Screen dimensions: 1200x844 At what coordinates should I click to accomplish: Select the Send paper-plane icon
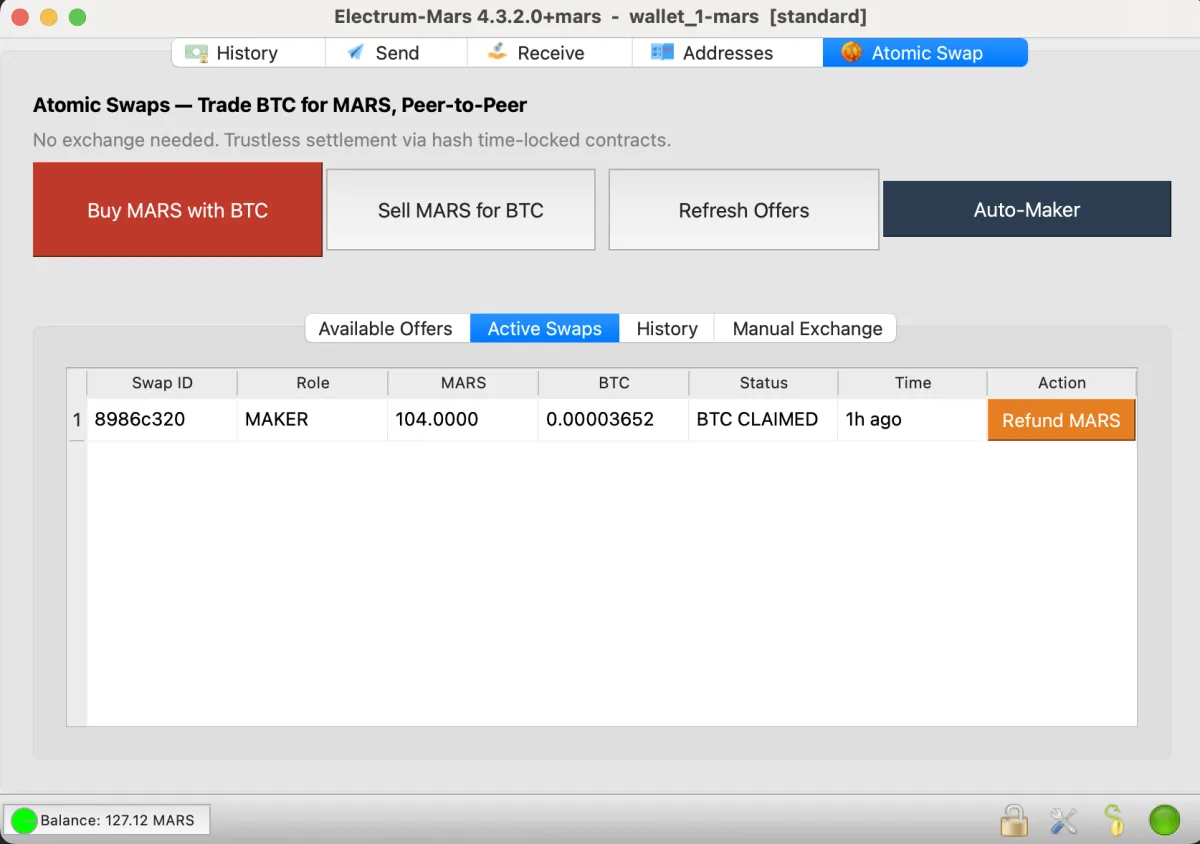[x=354, y=52]
